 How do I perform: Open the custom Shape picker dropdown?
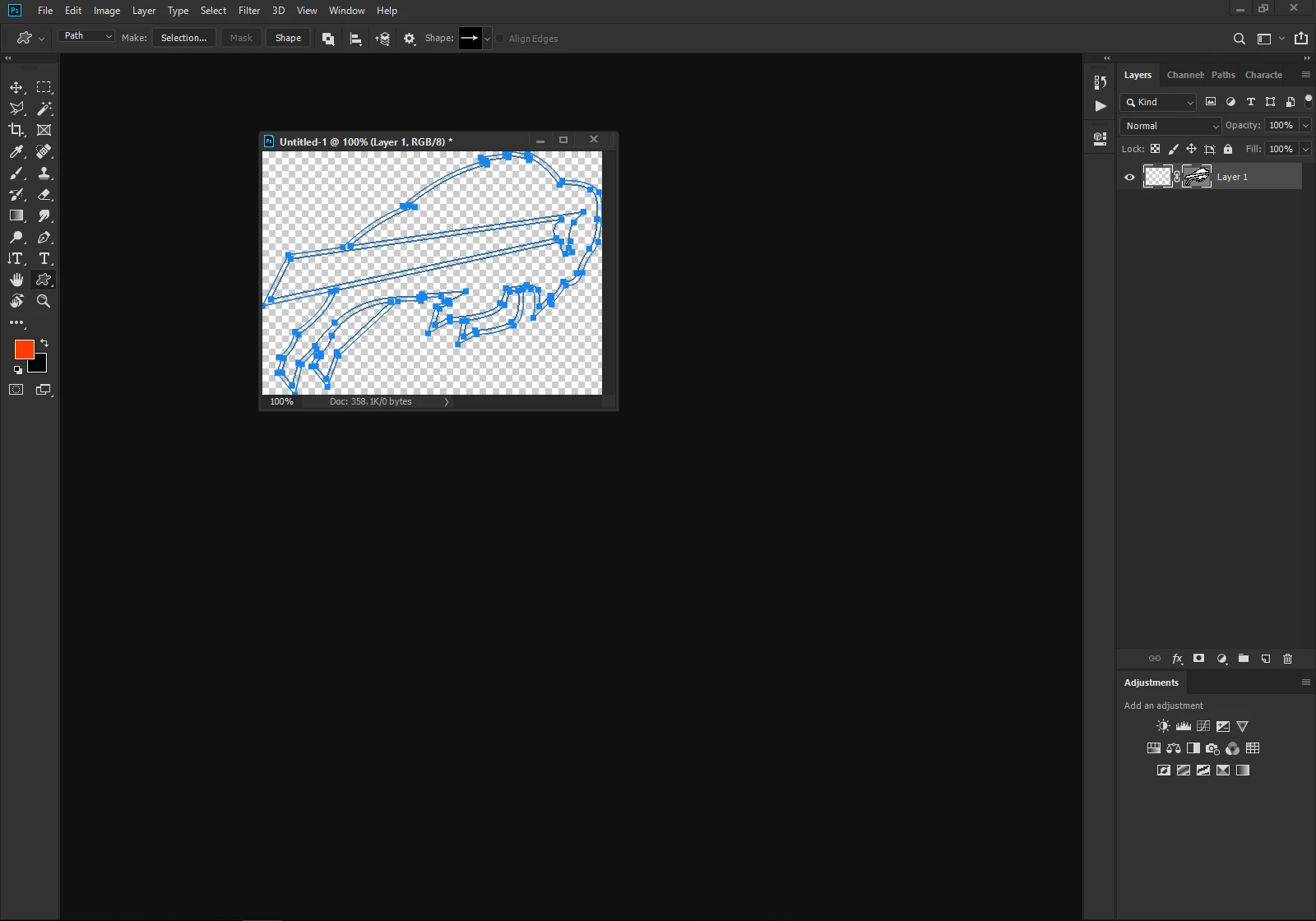487,39
